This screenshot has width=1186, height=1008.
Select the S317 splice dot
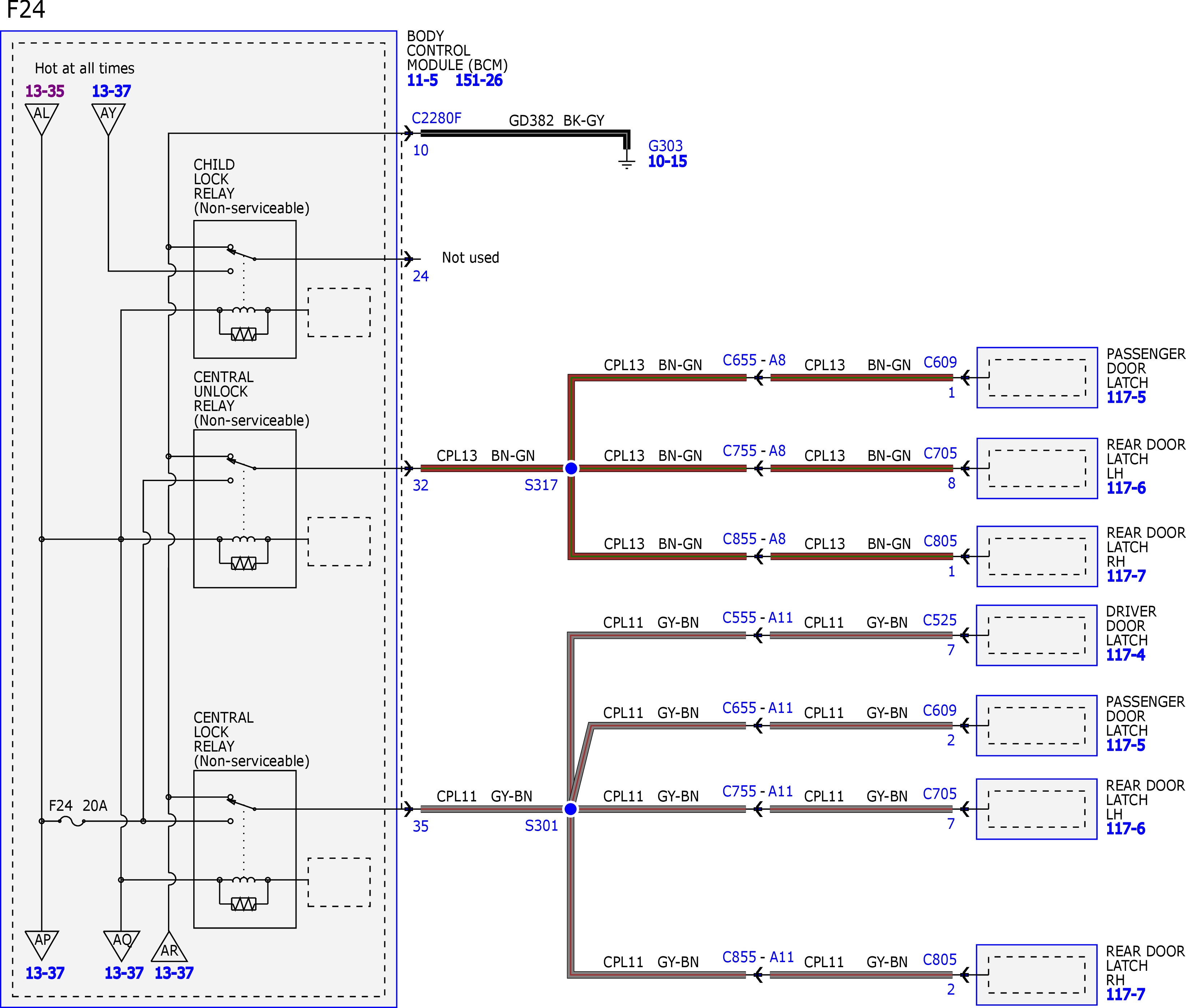[x=571, y=468]
